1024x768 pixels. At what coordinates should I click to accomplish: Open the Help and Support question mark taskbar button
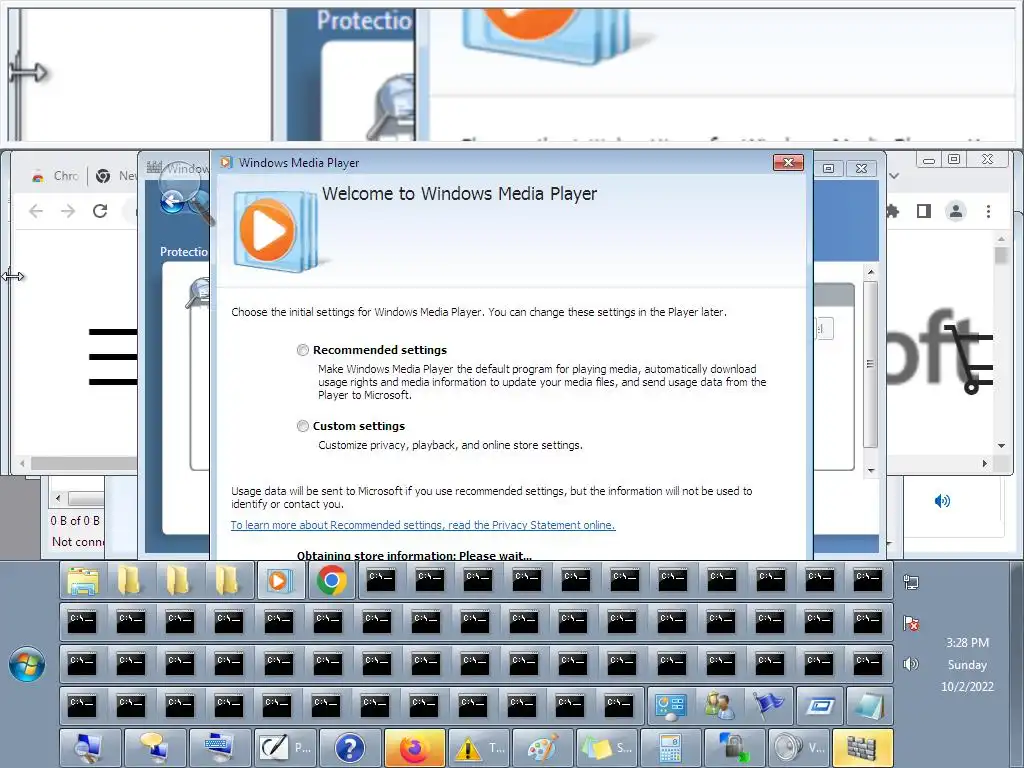pos(349,748)
